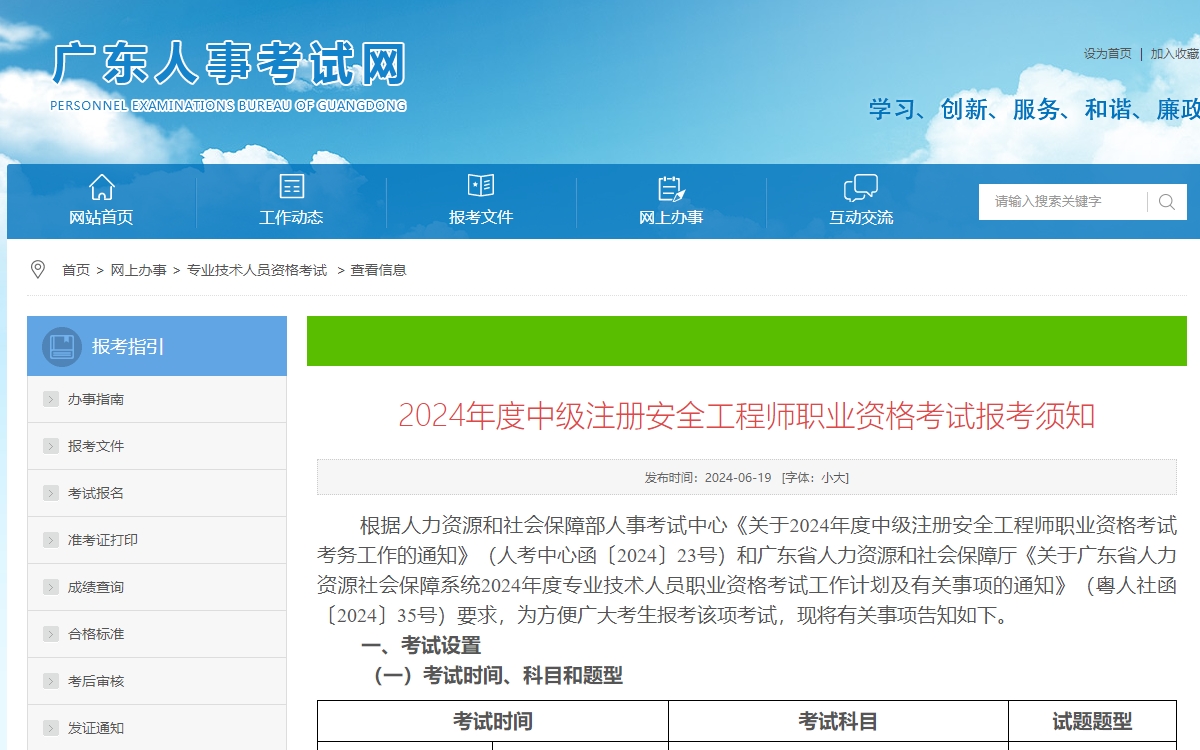Set font size to 小
This screenshot has height=750, width=1200.
click(x=826, y=478)
